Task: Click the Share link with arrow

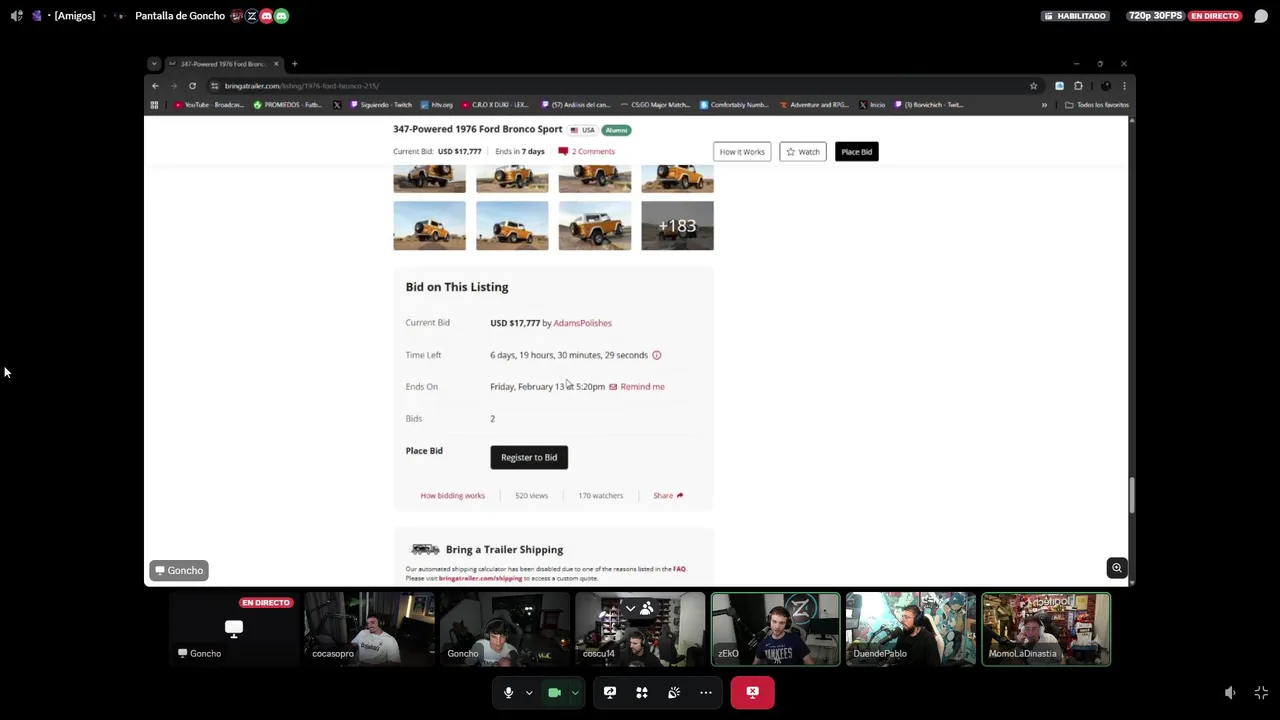Action: 668,496
